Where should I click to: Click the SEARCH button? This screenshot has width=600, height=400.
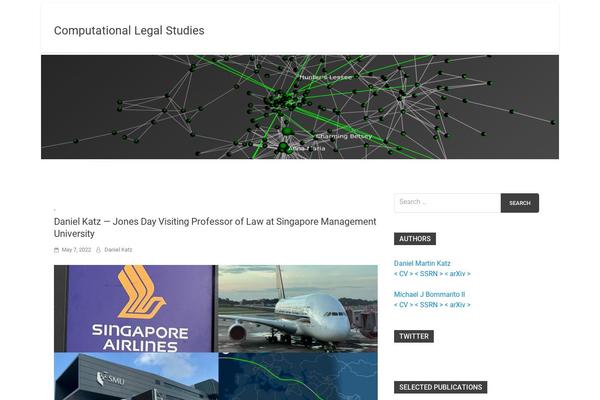(520, 203)
